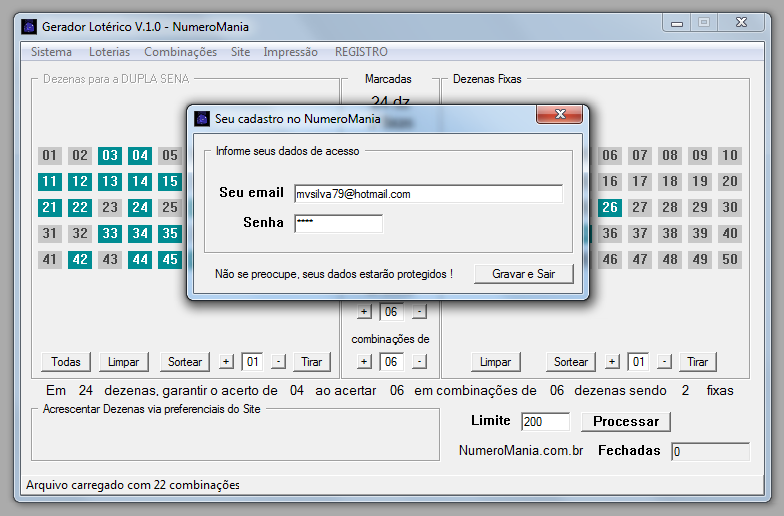Click the Processar button
Image resolution: width=784 pixels, height=516 pixels.
(x=626, y=422)
